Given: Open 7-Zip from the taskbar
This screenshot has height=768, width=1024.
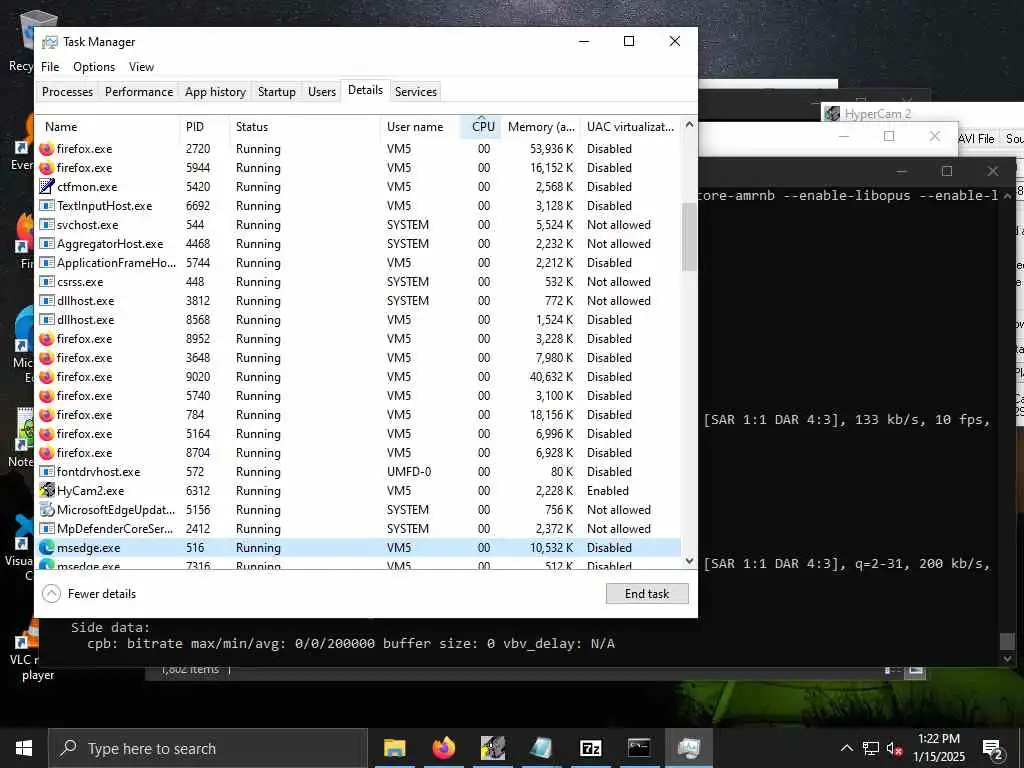Looking at the screenshot, I should 590,748.
